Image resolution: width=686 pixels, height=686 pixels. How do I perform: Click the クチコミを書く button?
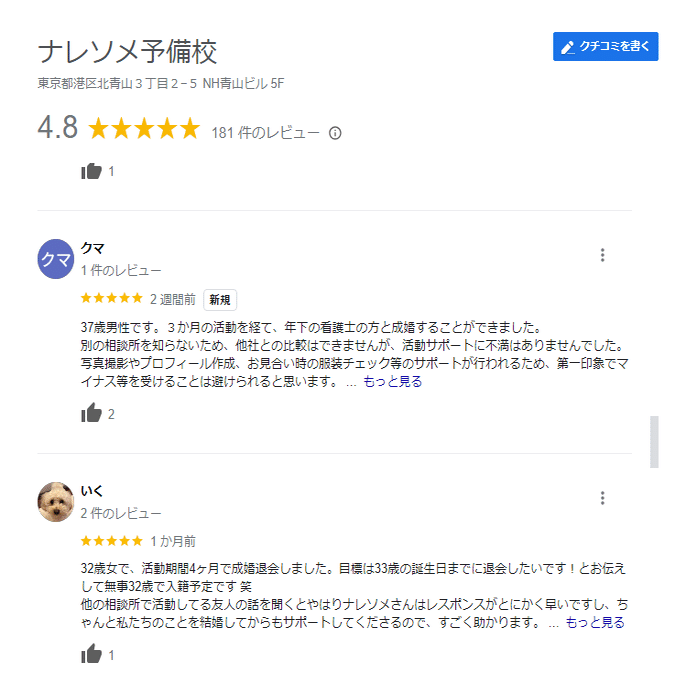605,46
